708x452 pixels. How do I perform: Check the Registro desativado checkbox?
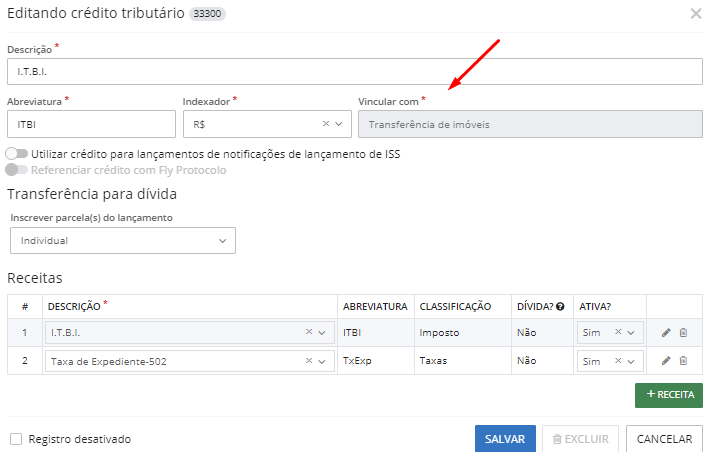(x=16, y=439)
